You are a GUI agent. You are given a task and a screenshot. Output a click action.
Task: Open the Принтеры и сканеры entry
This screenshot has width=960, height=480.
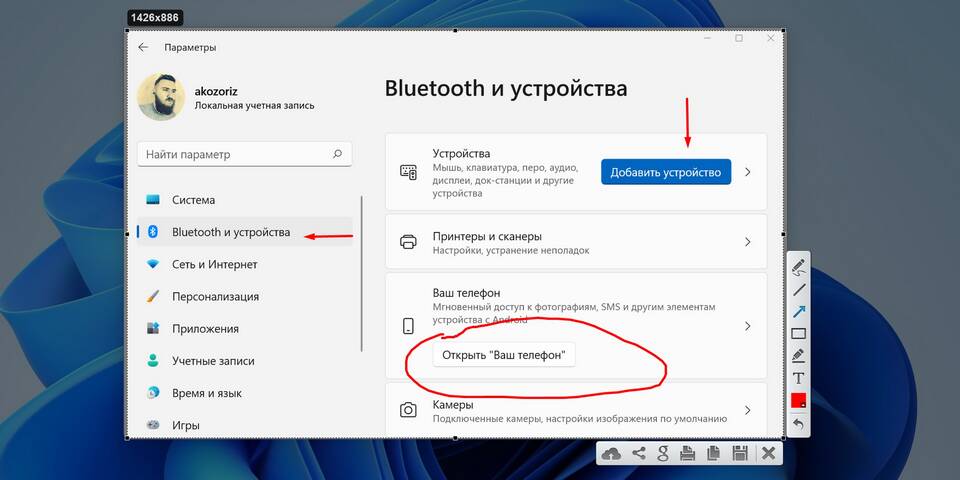576,242
